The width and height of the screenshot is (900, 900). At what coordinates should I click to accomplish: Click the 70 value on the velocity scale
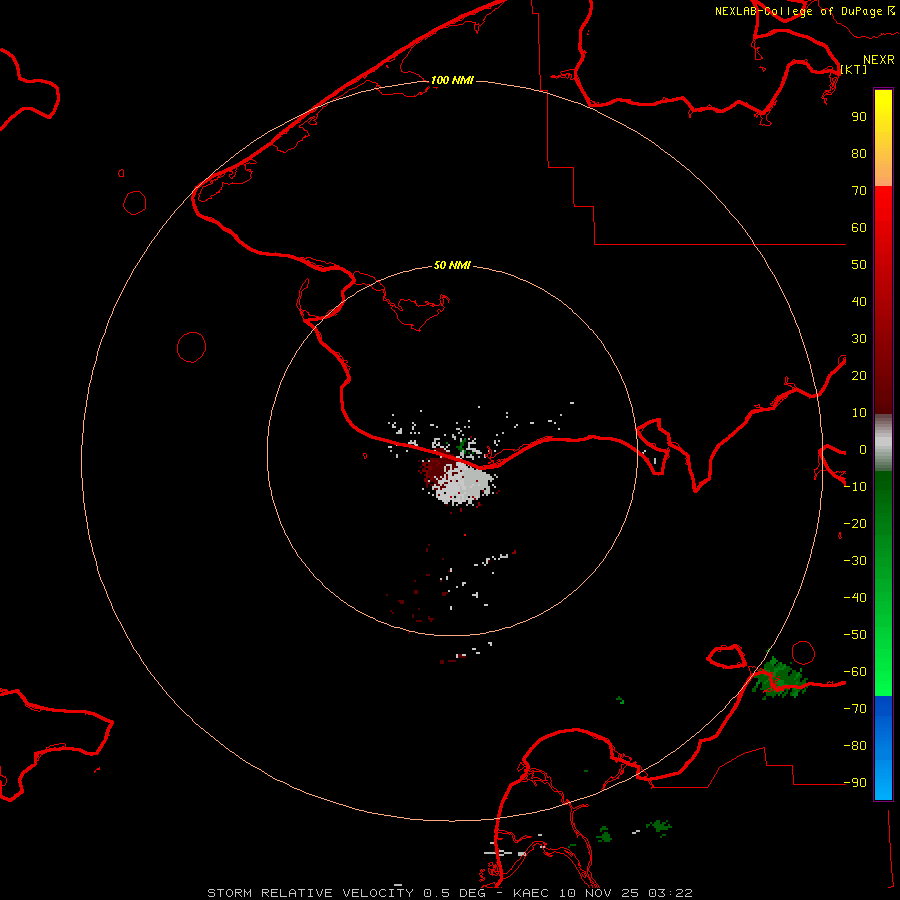pyautogui.click(x=859, y=191)
